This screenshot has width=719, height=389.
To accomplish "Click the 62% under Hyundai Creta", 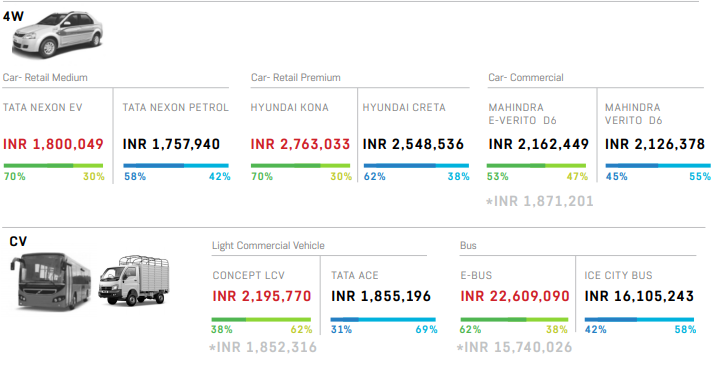I will (375, 177).
